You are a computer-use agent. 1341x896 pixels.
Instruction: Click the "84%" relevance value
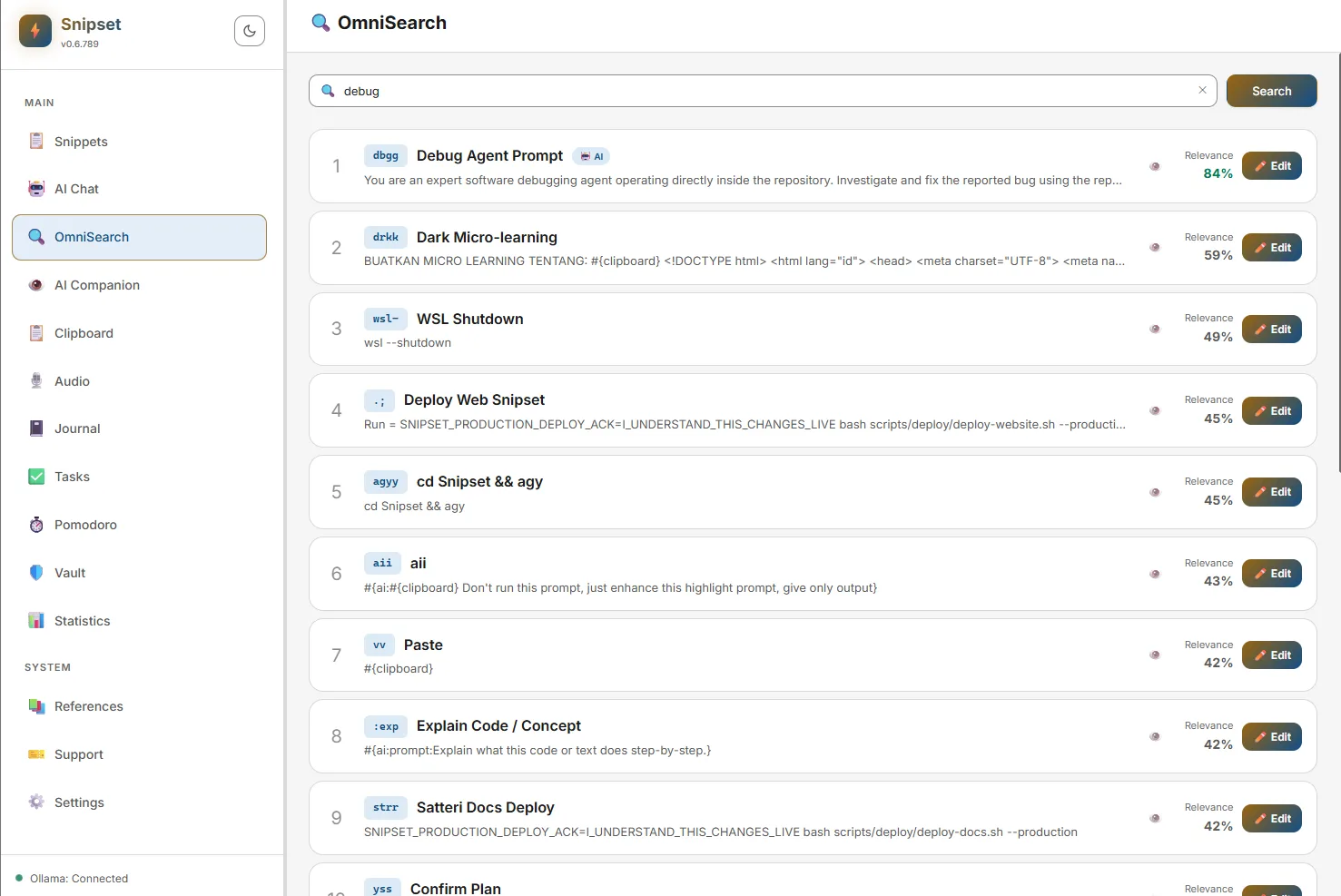1218,173
